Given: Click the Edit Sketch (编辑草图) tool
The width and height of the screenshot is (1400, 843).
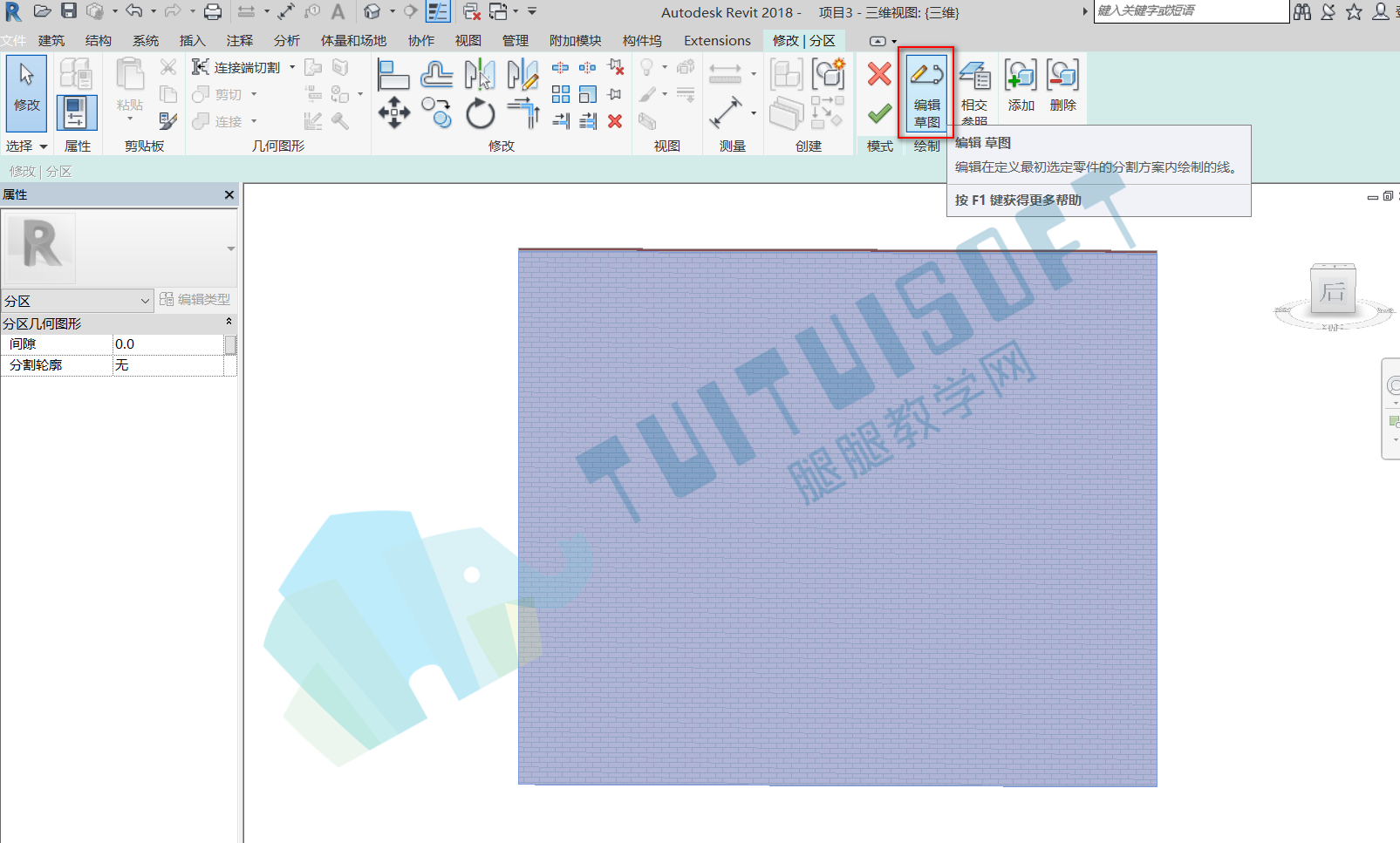Looking at the screenshot, I should [x=926, y=92].
